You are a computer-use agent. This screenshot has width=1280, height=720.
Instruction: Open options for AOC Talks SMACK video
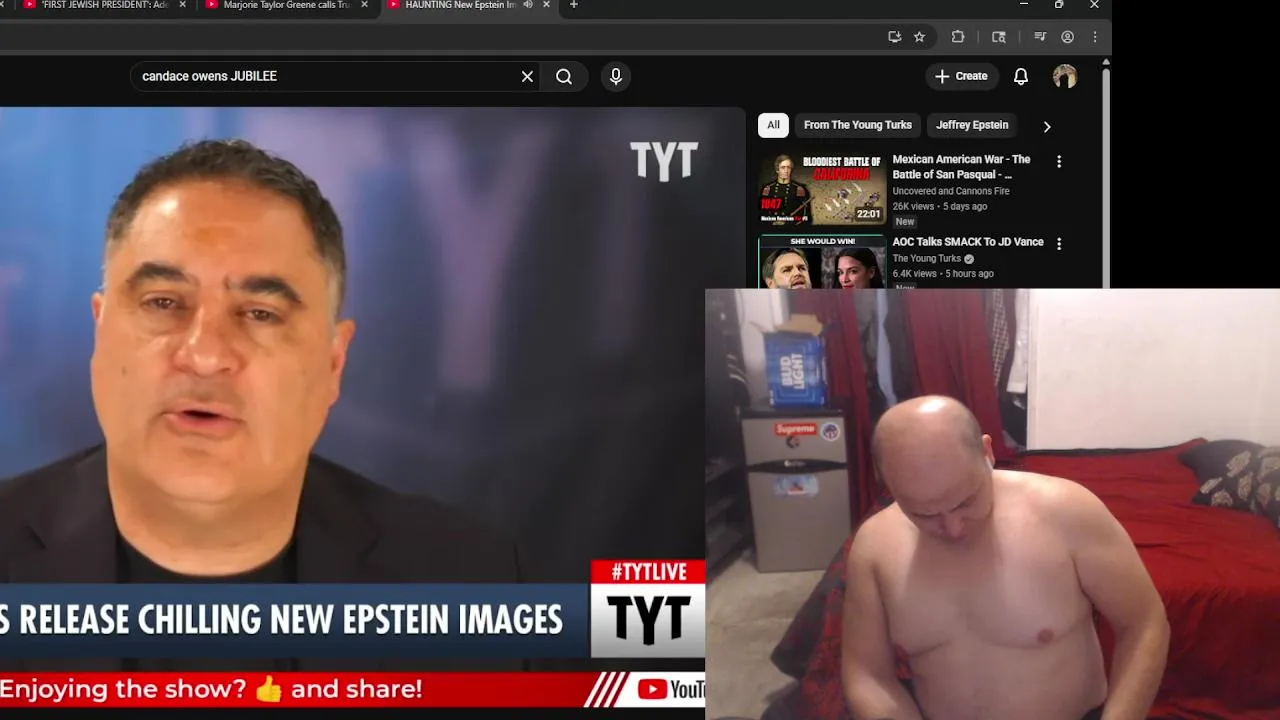[x=1059, y=243]
